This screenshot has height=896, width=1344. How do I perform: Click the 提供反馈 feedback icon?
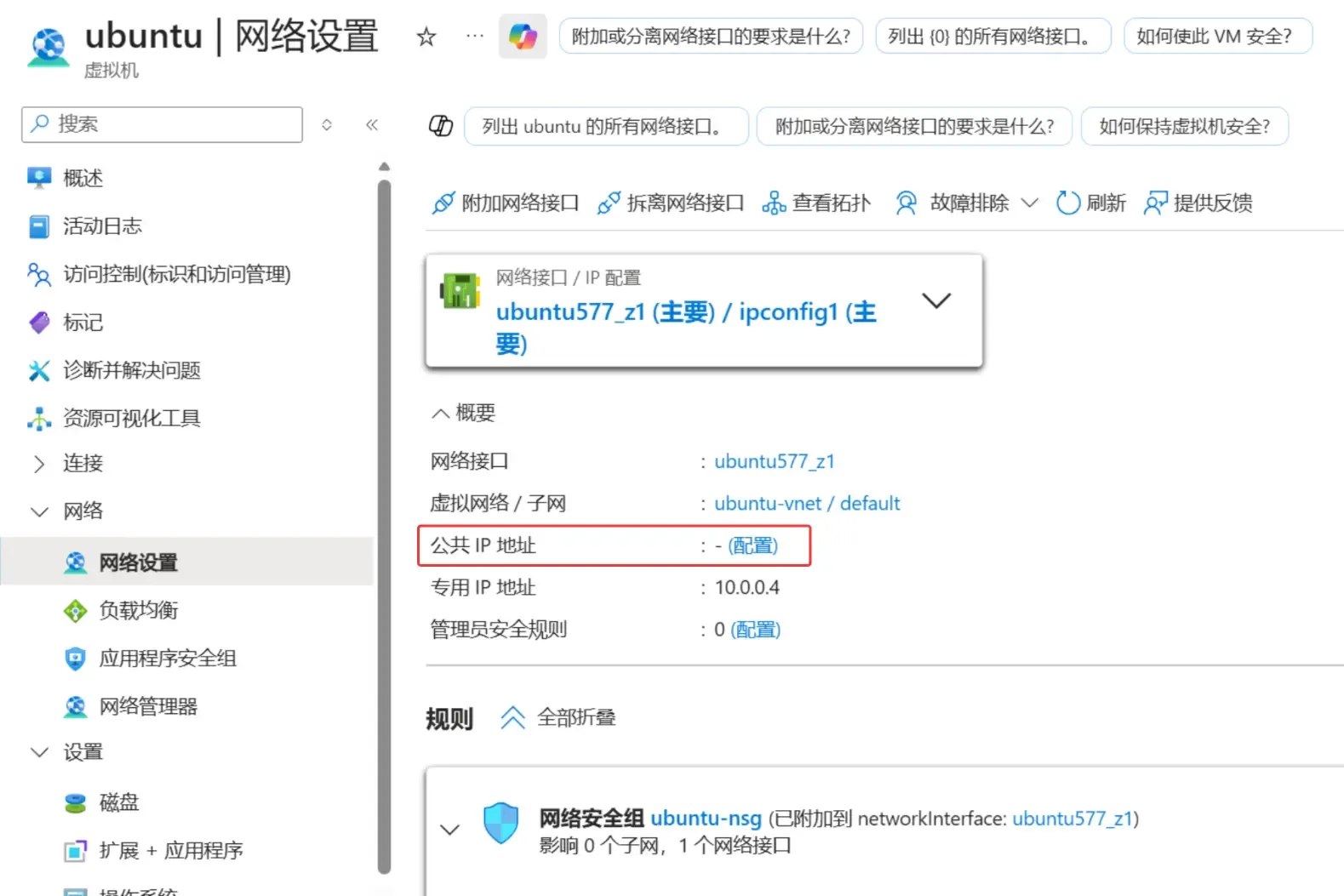click(x=1156, y=203)
